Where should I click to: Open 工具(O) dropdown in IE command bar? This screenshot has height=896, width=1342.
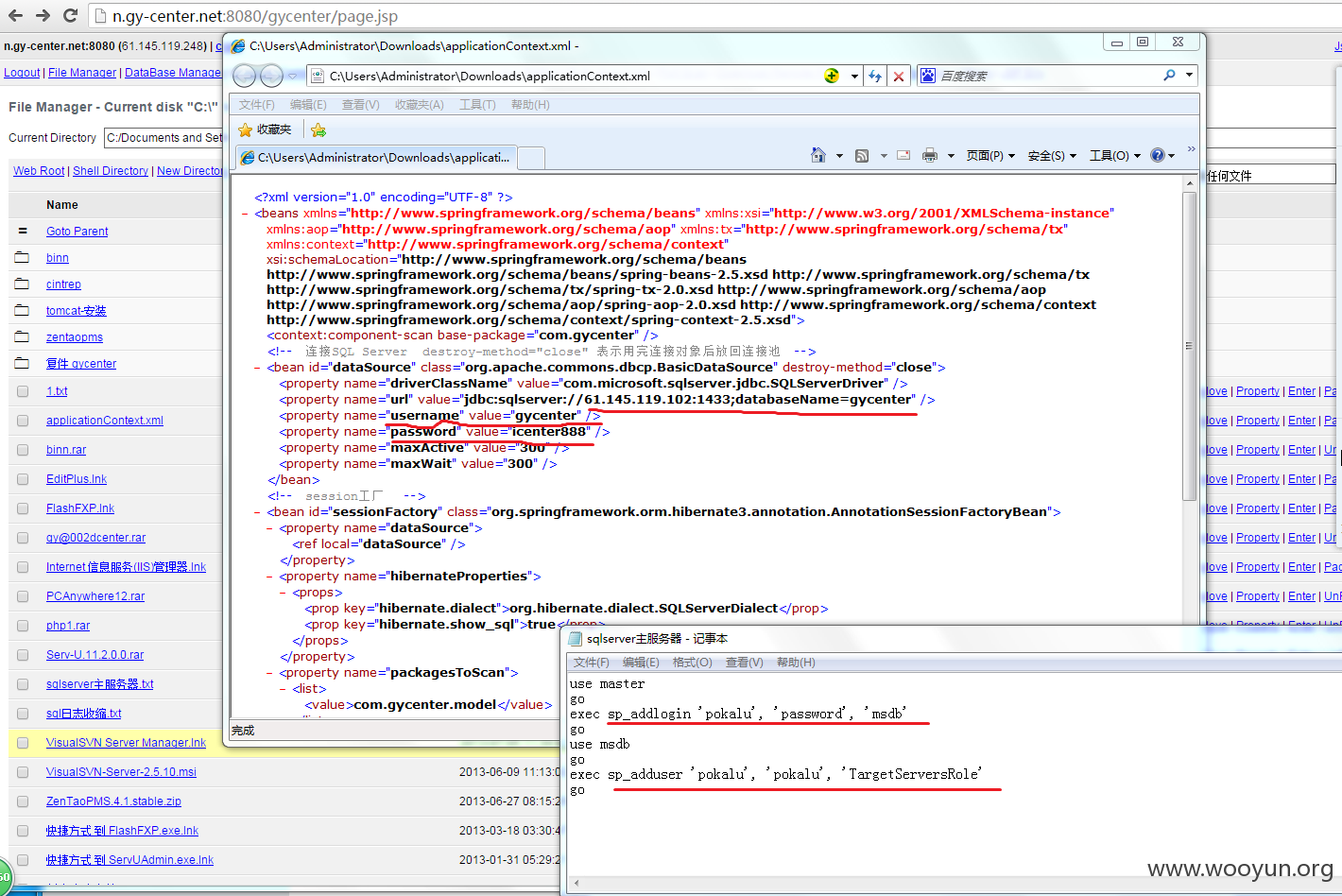(1115, 156)
